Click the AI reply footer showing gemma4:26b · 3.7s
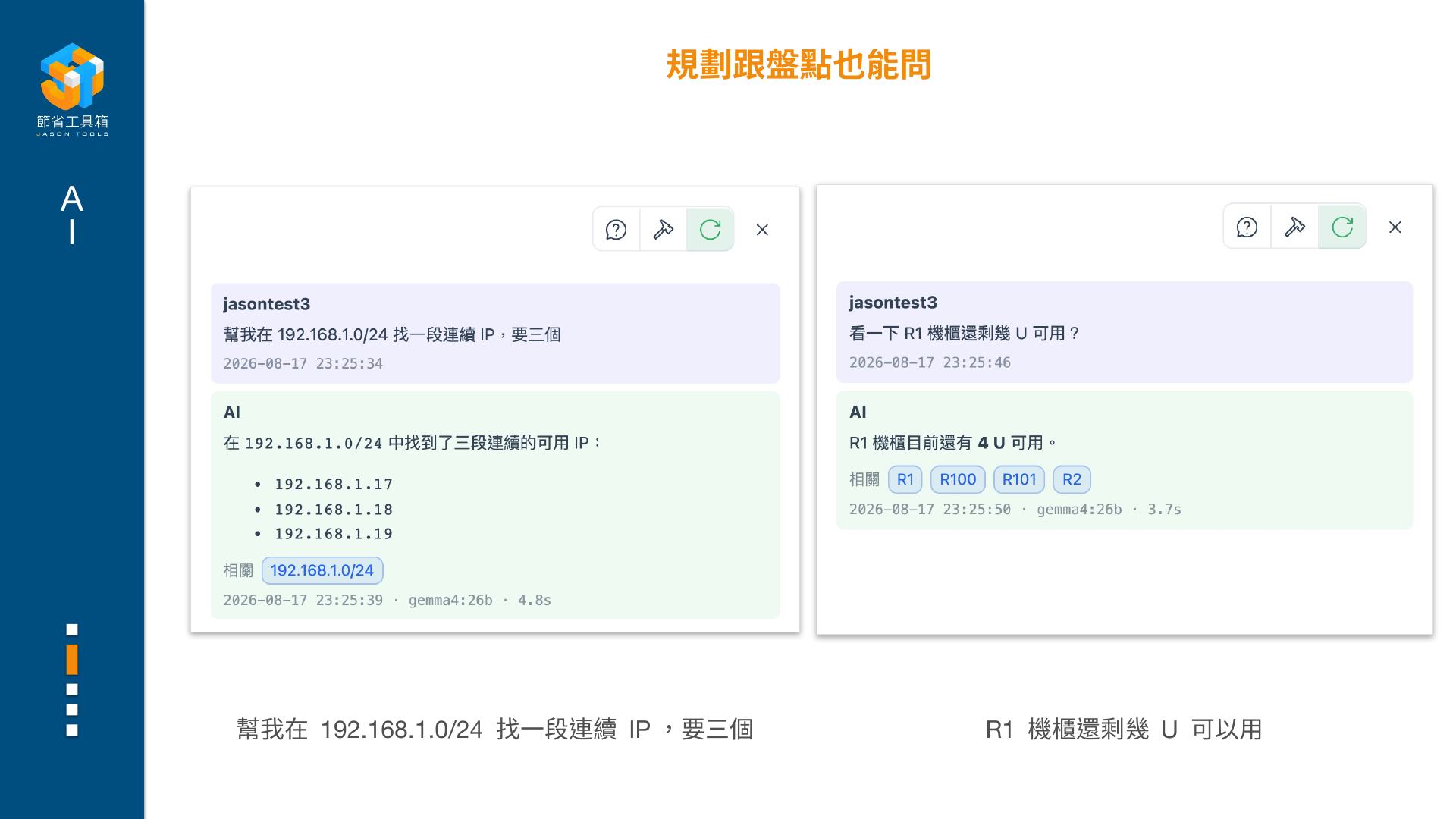The height and width of the screenshot is (819, 1456). pos(1015,509)
